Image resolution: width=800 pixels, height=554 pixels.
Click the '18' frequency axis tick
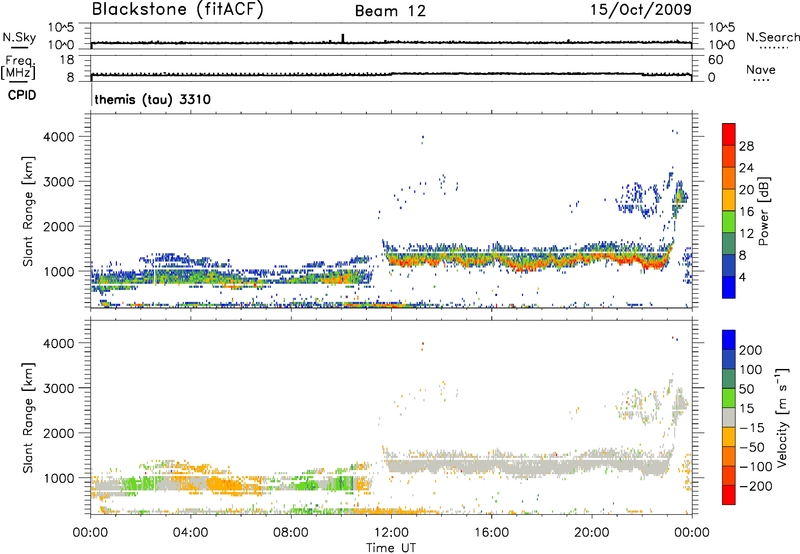pyautogui.click(x=67, y=60)
